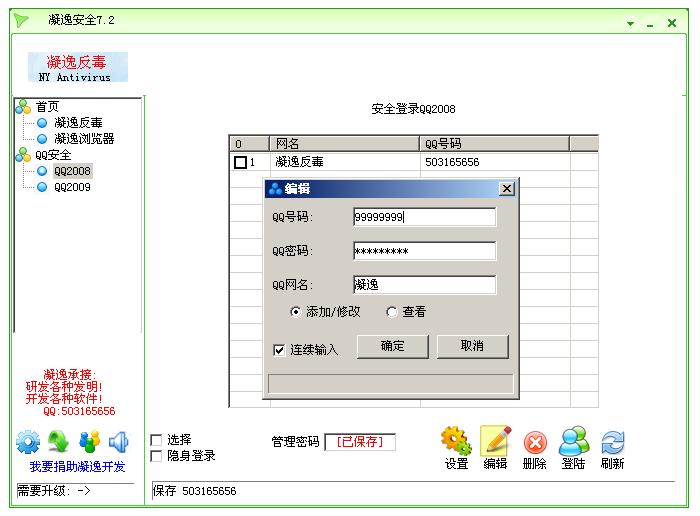
Task: Click the green arrow icon in sidebar
Action: (x=58, y=441)
